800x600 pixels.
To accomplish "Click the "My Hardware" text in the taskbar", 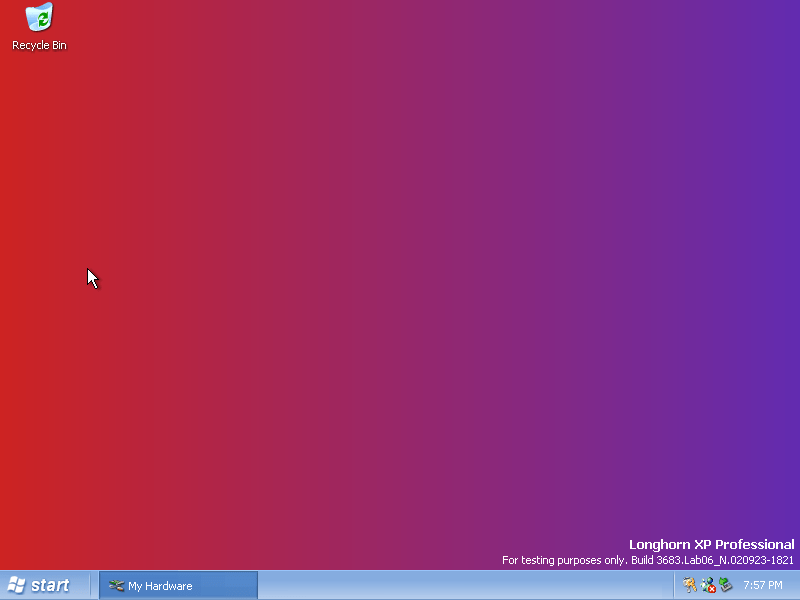I will 160,586.
